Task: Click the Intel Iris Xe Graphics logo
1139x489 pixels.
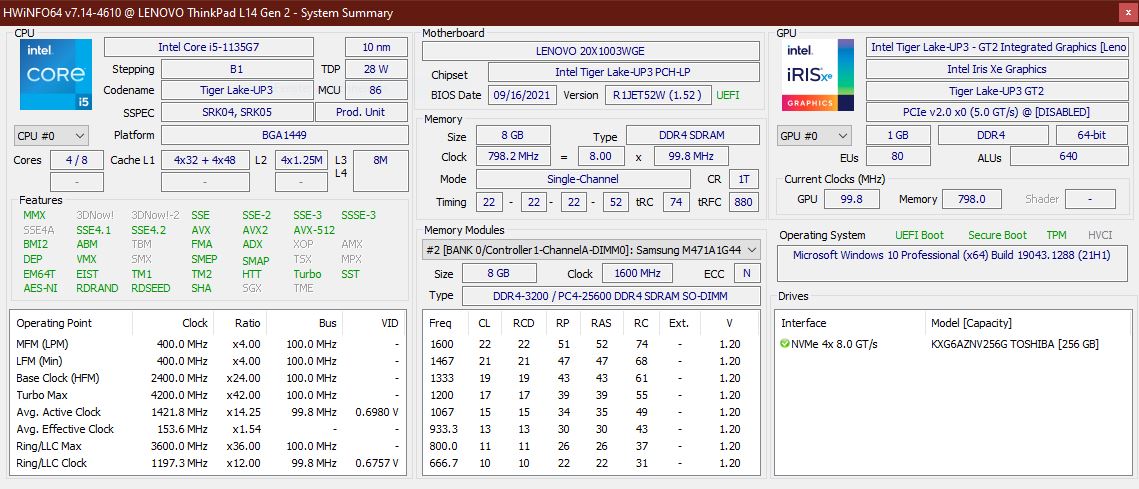Action: tap(818, 75)
